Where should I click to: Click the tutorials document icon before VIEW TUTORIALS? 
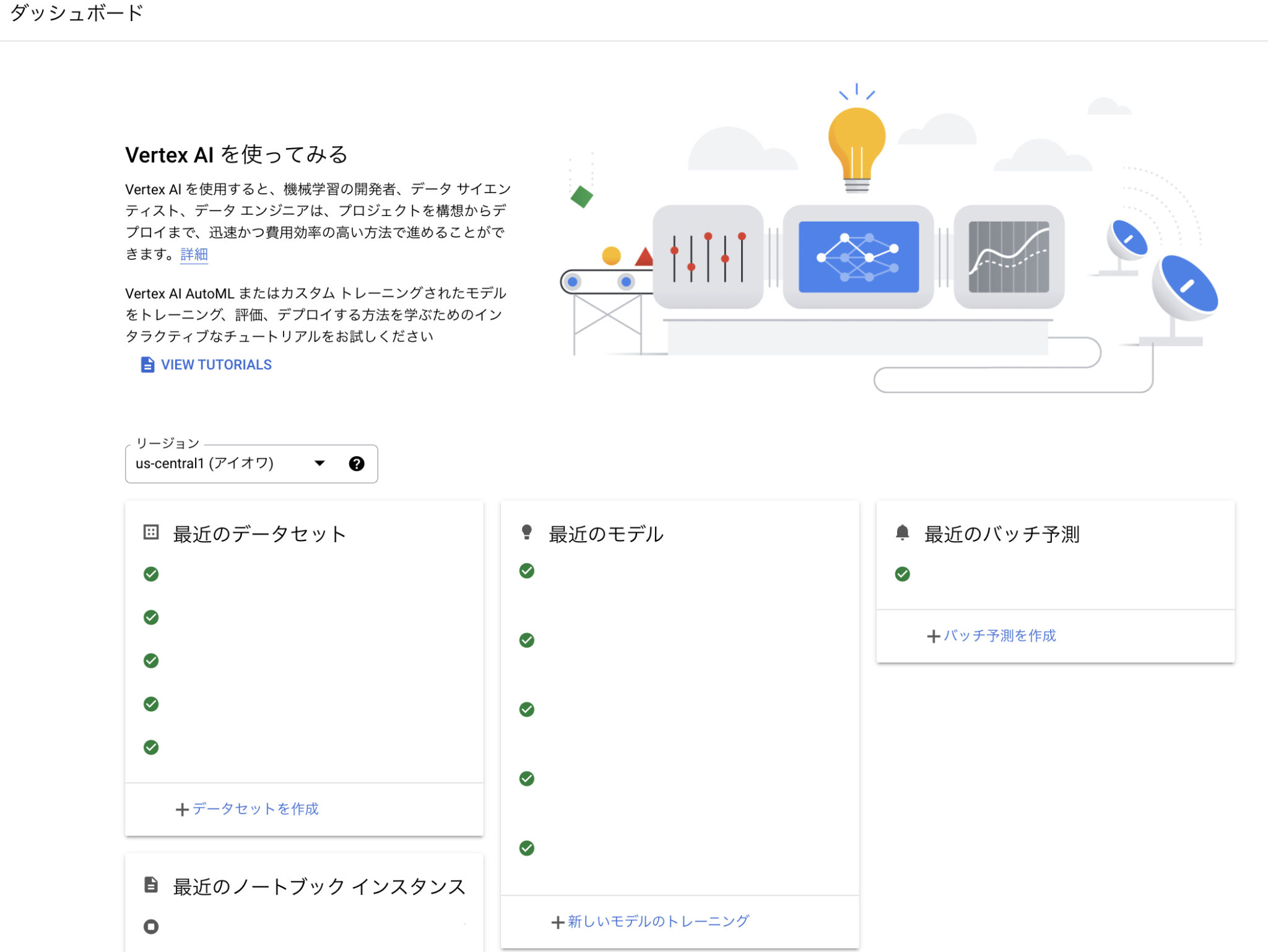147,365
